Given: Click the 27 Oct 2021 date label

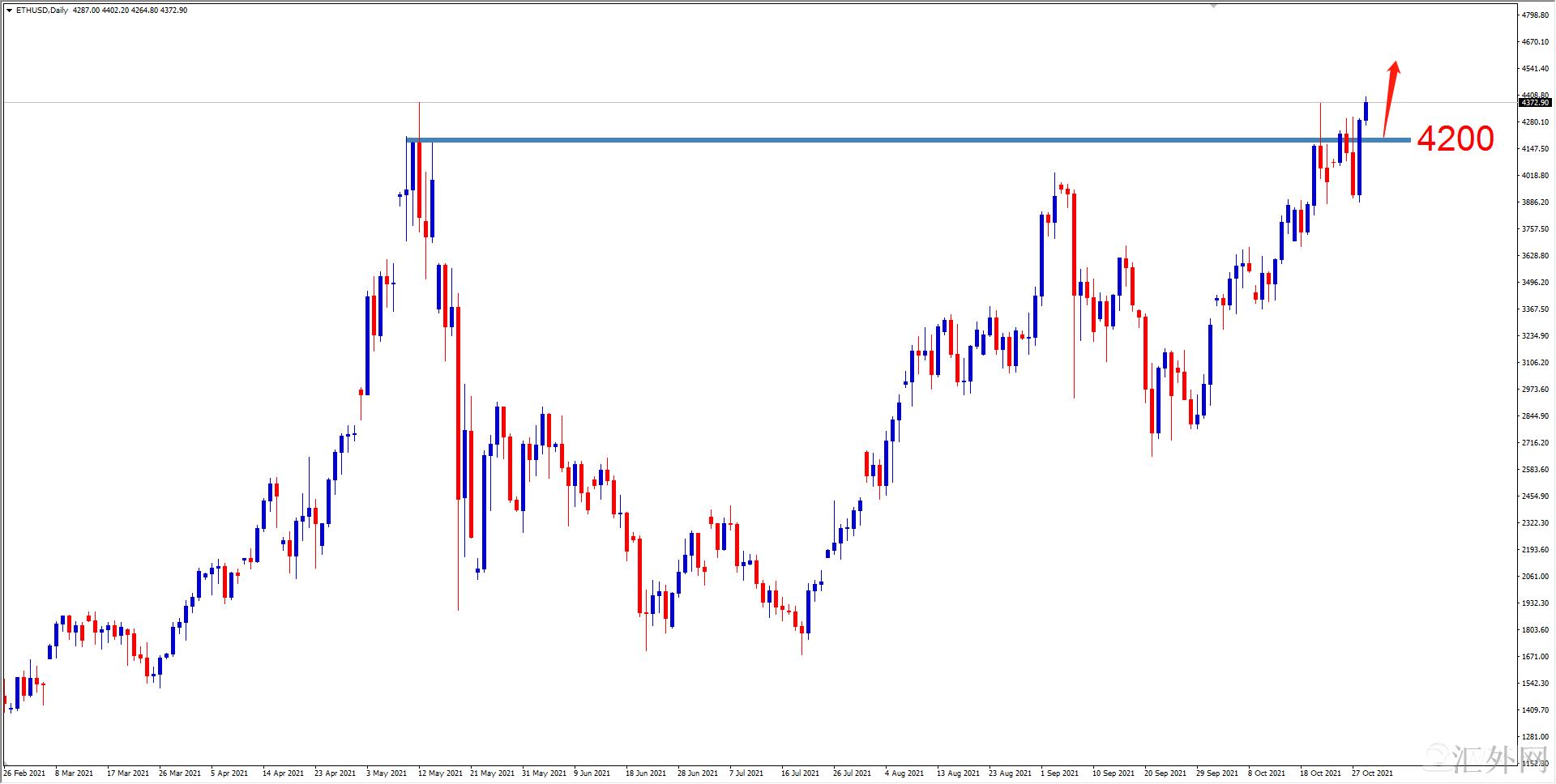Looking at the screenshot, I should [x=1372, y=773].
